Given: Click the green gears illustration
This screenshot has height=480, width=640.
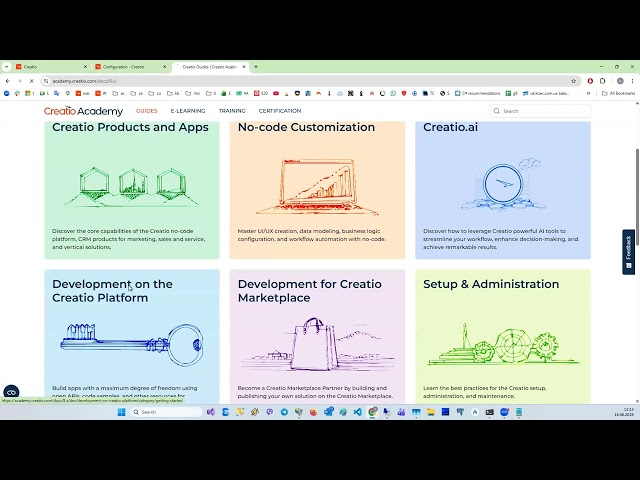Looking at the screenshot, I should 503,345.
